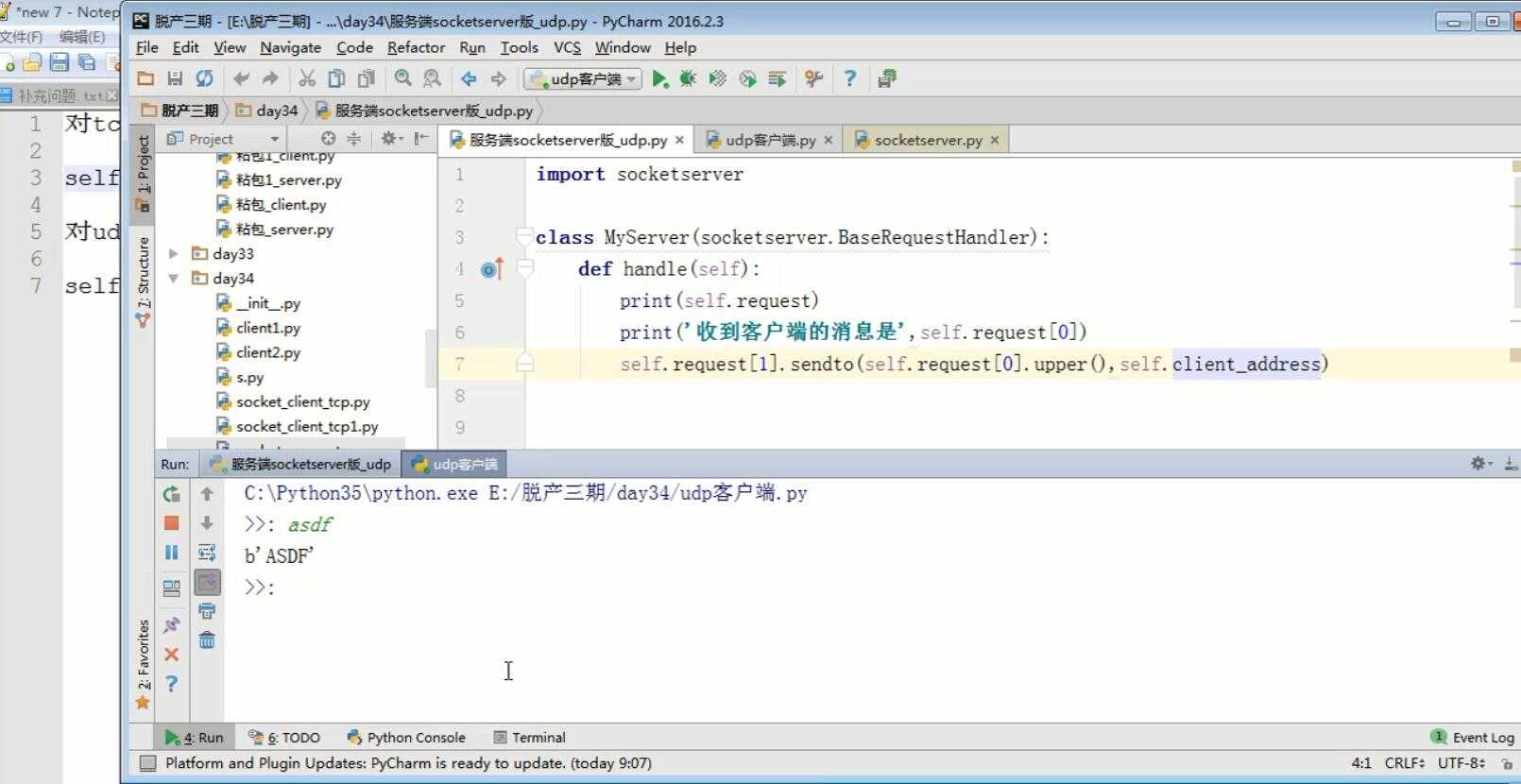
Task: Click the Replace icon in toolbar
Action: click(x=432, y=78)
